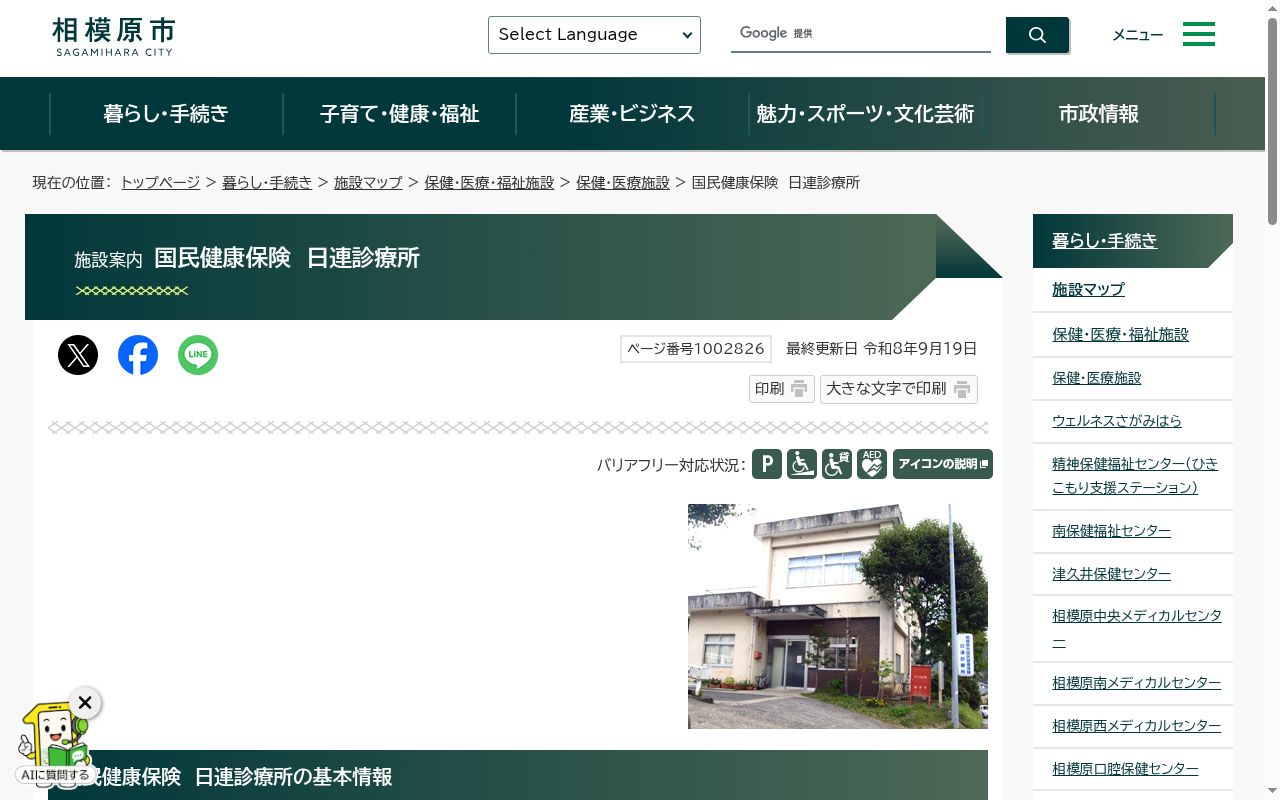
Task: Click the wheelchair-accessible toilet icon
Action: point(837,464)
